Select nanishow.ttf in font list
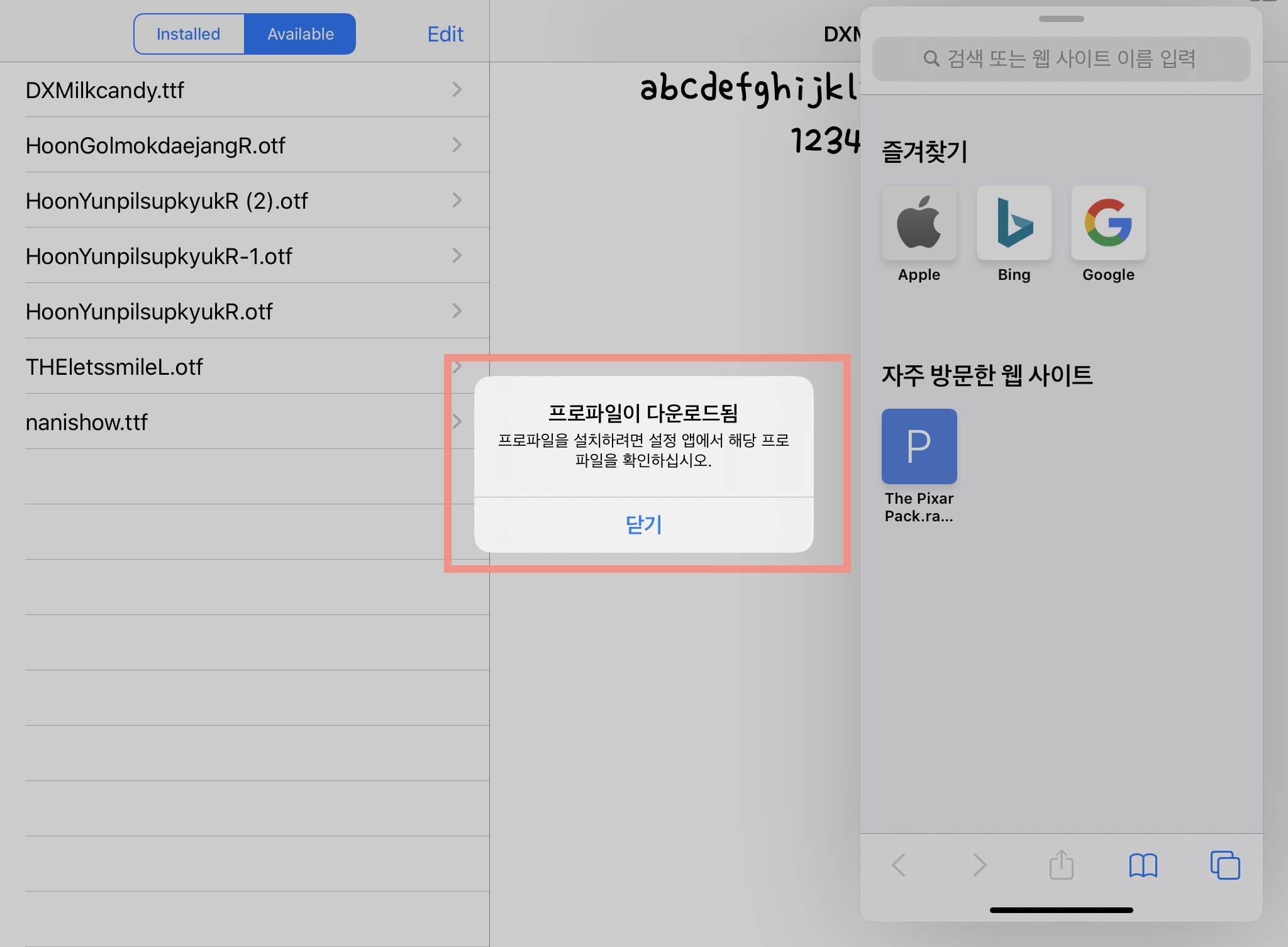The width and height of the screenshot is (1288, 947). click(86, 422)
